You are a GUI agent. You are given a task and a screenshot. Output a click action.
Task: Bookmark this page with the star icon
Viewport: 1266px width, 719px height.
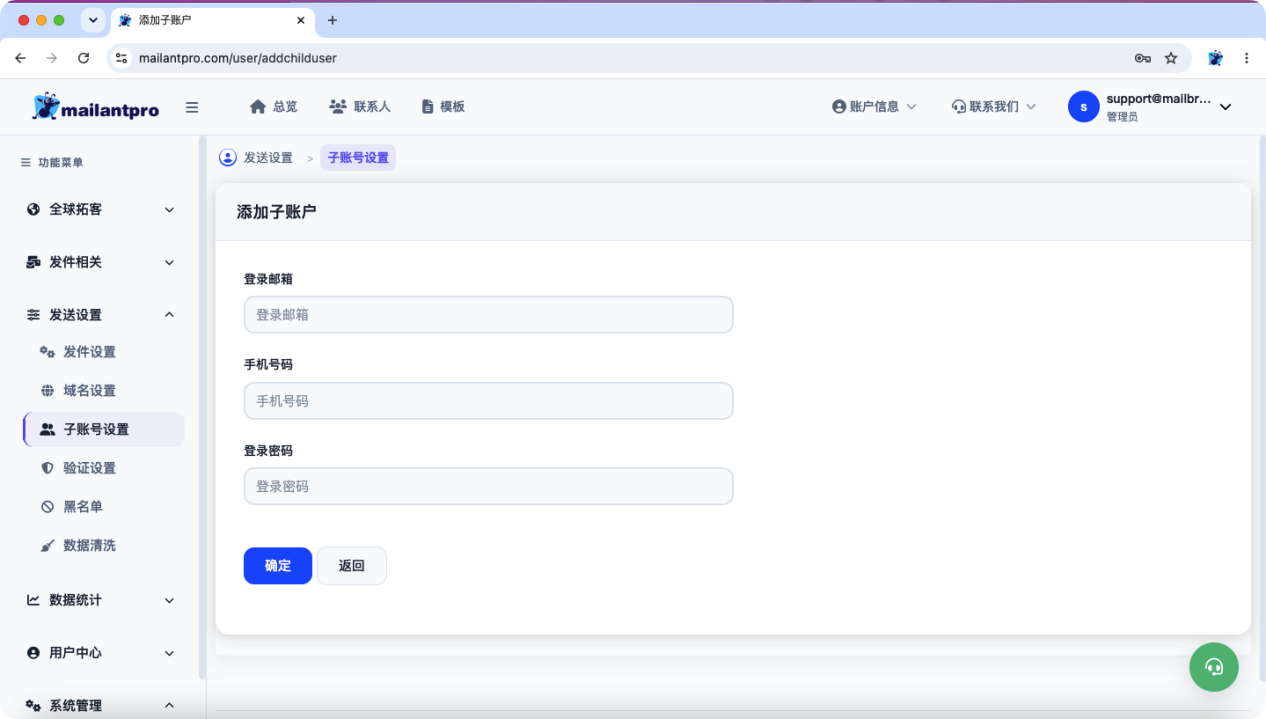(x=1171, y=58)
